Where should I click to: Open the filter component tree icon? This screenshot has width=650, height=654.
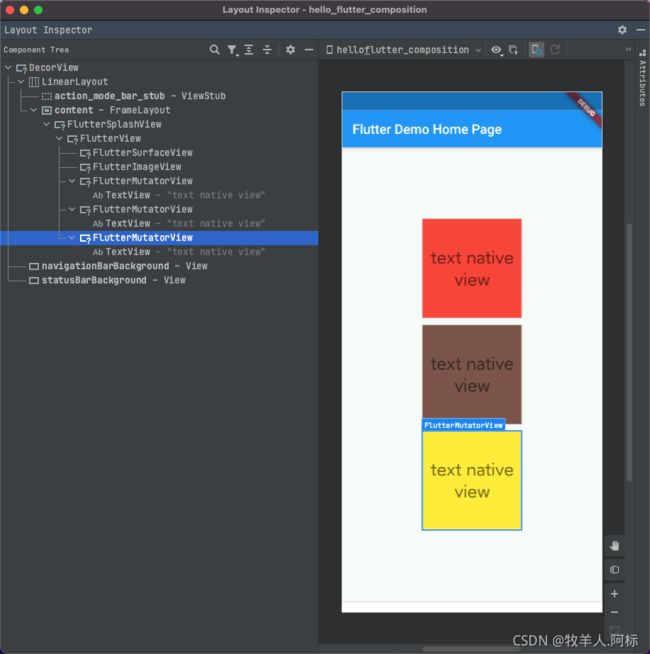(232, 50)
